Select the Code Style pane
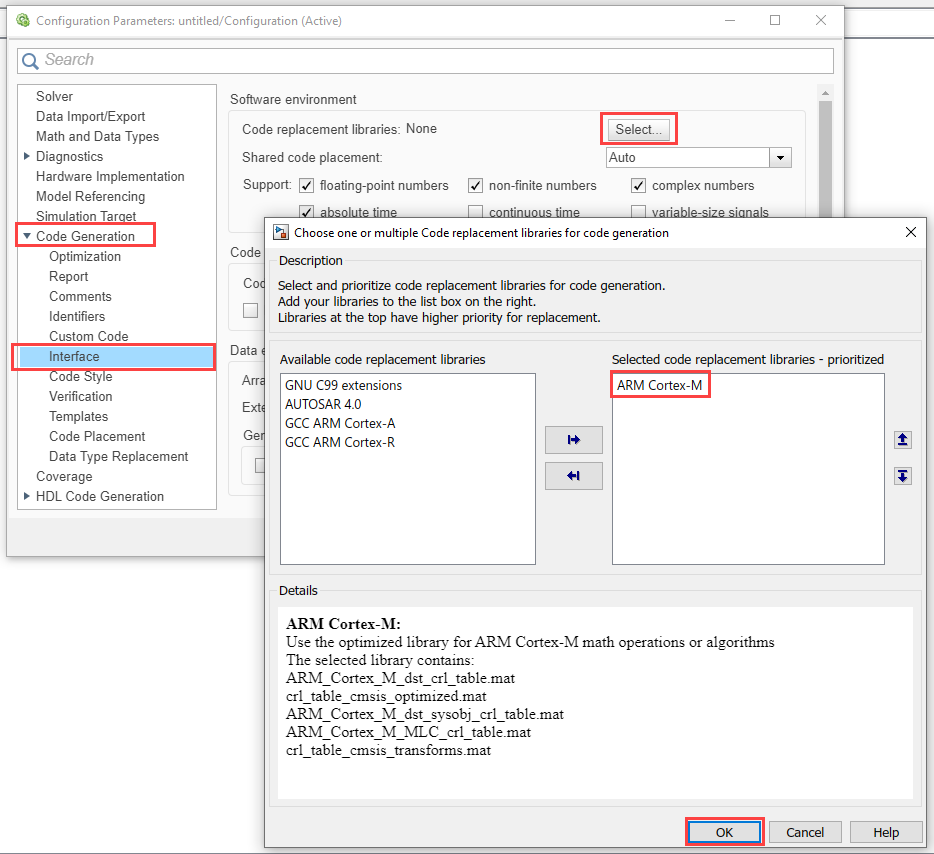This screenshot has height=854, width=934. pyautogui.click(x=80, y=376)
